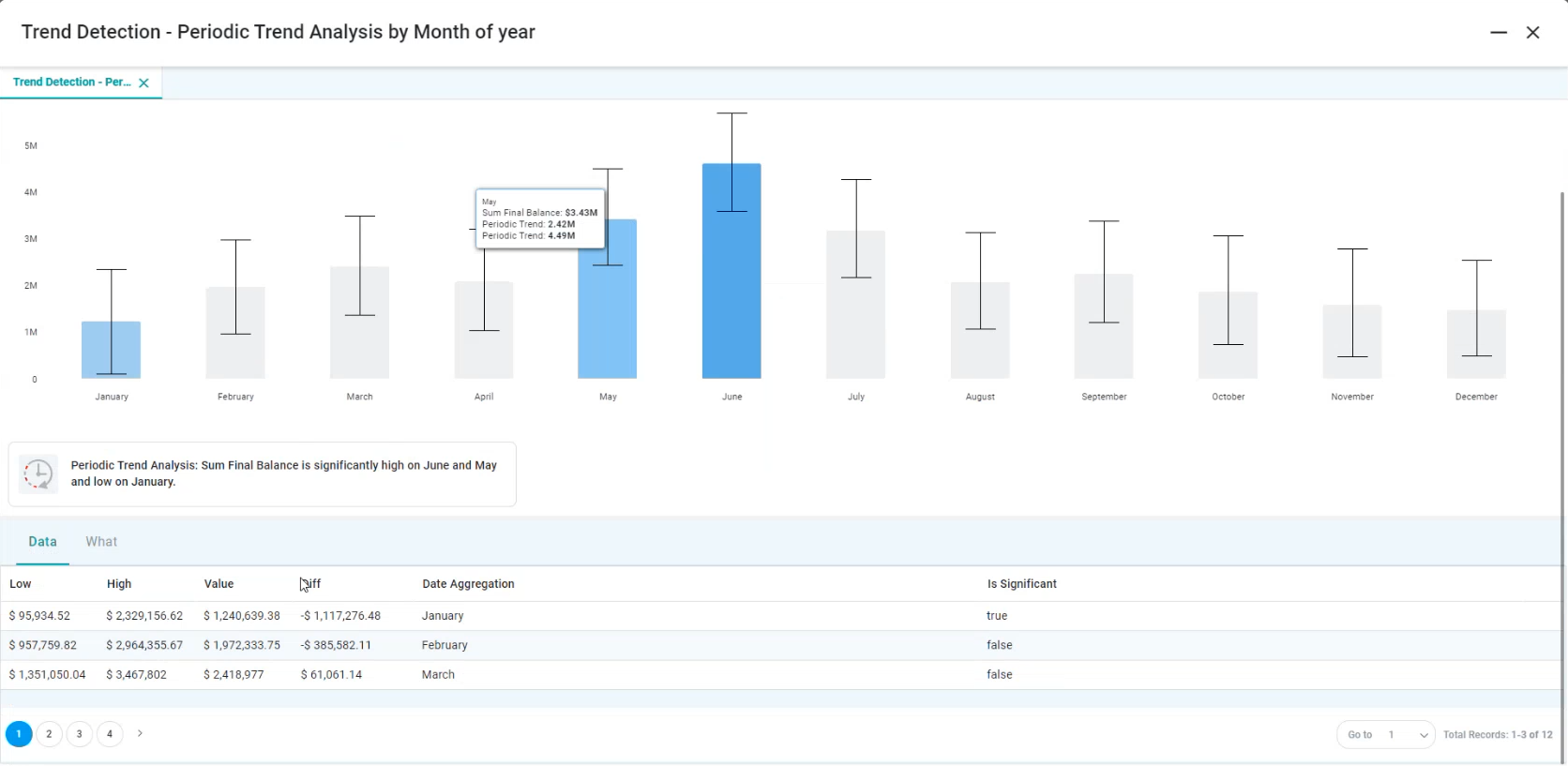Image resolution: width=1568 pixels, height=766 pixels.
Task: Go to next page arrow
Action: (140, 733)
